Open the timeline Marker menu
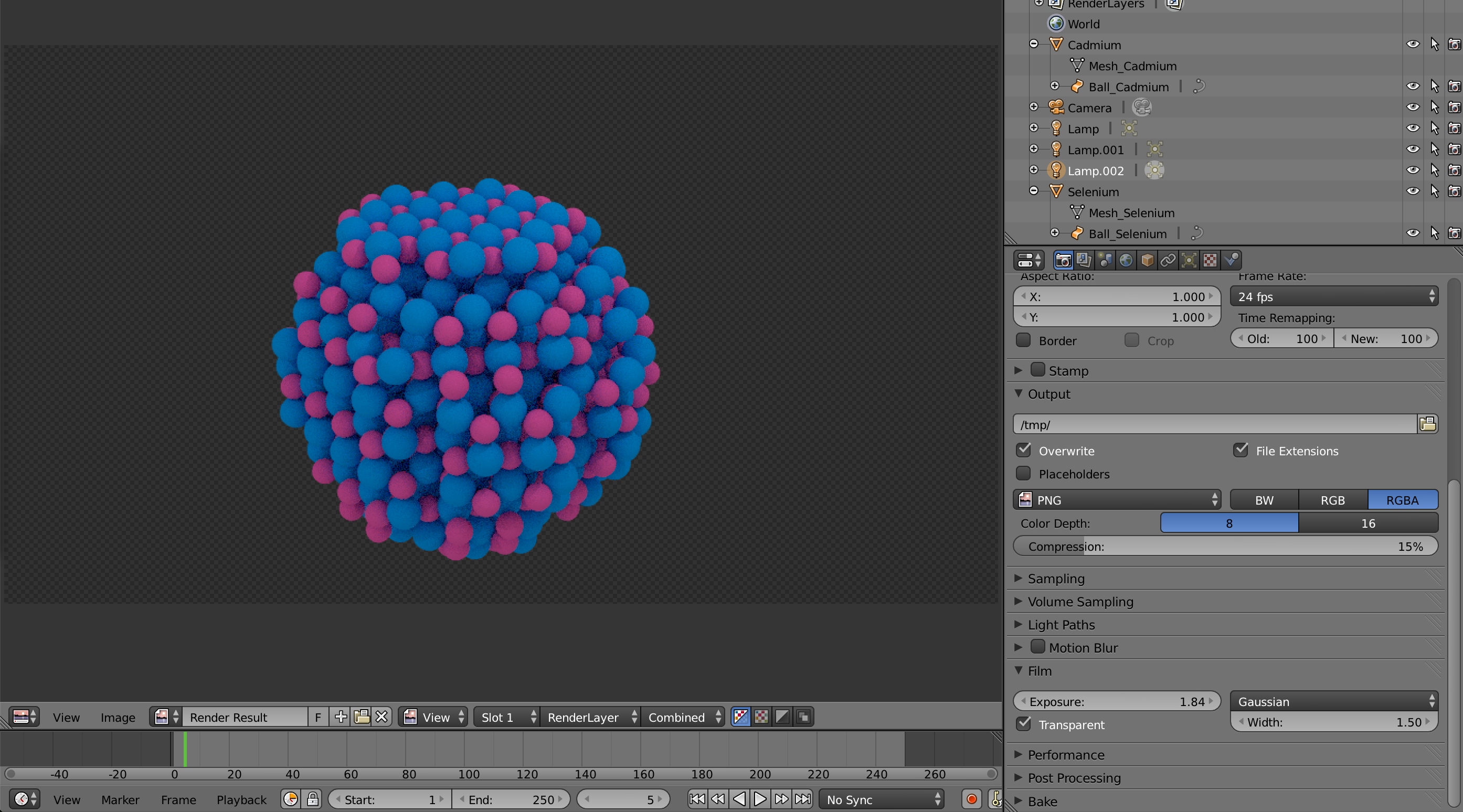 pos(120,799)
